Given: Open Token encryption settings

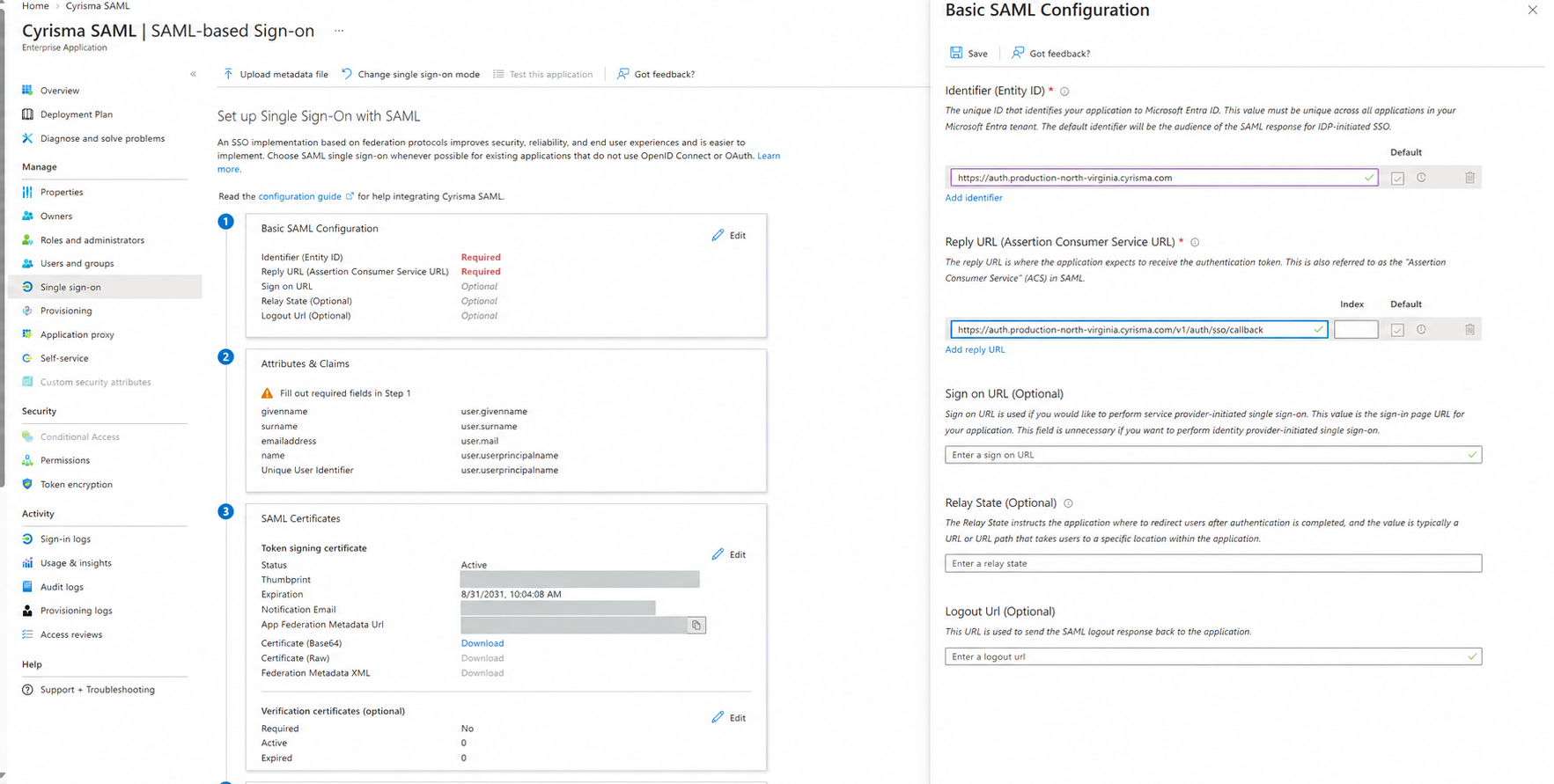Looking at the screenshot, I should click(x=76, y=484).
